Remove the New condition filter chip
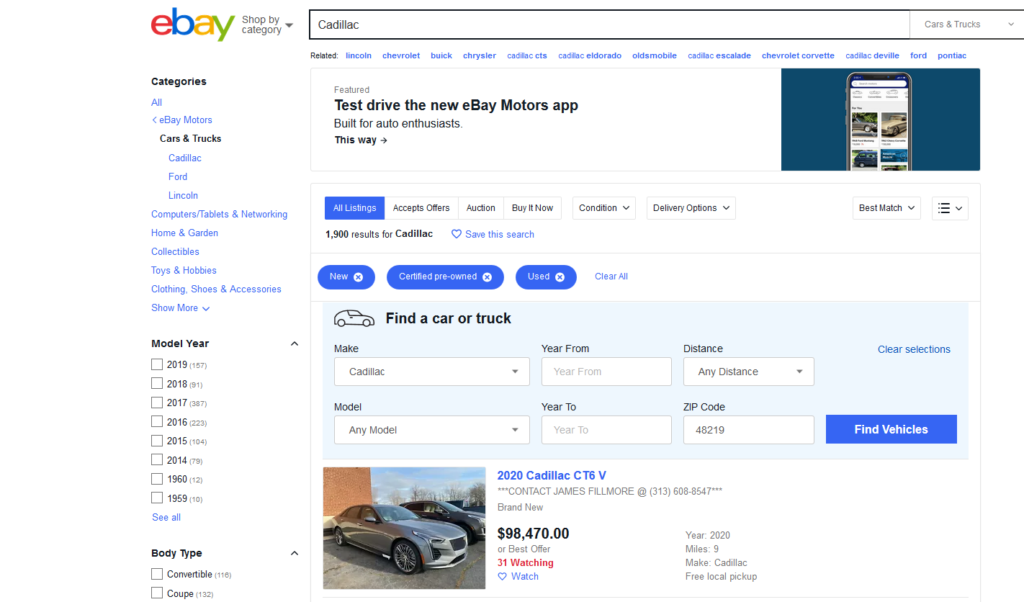The height and width of the screenshot is (602, 1024). pos(358,277)
